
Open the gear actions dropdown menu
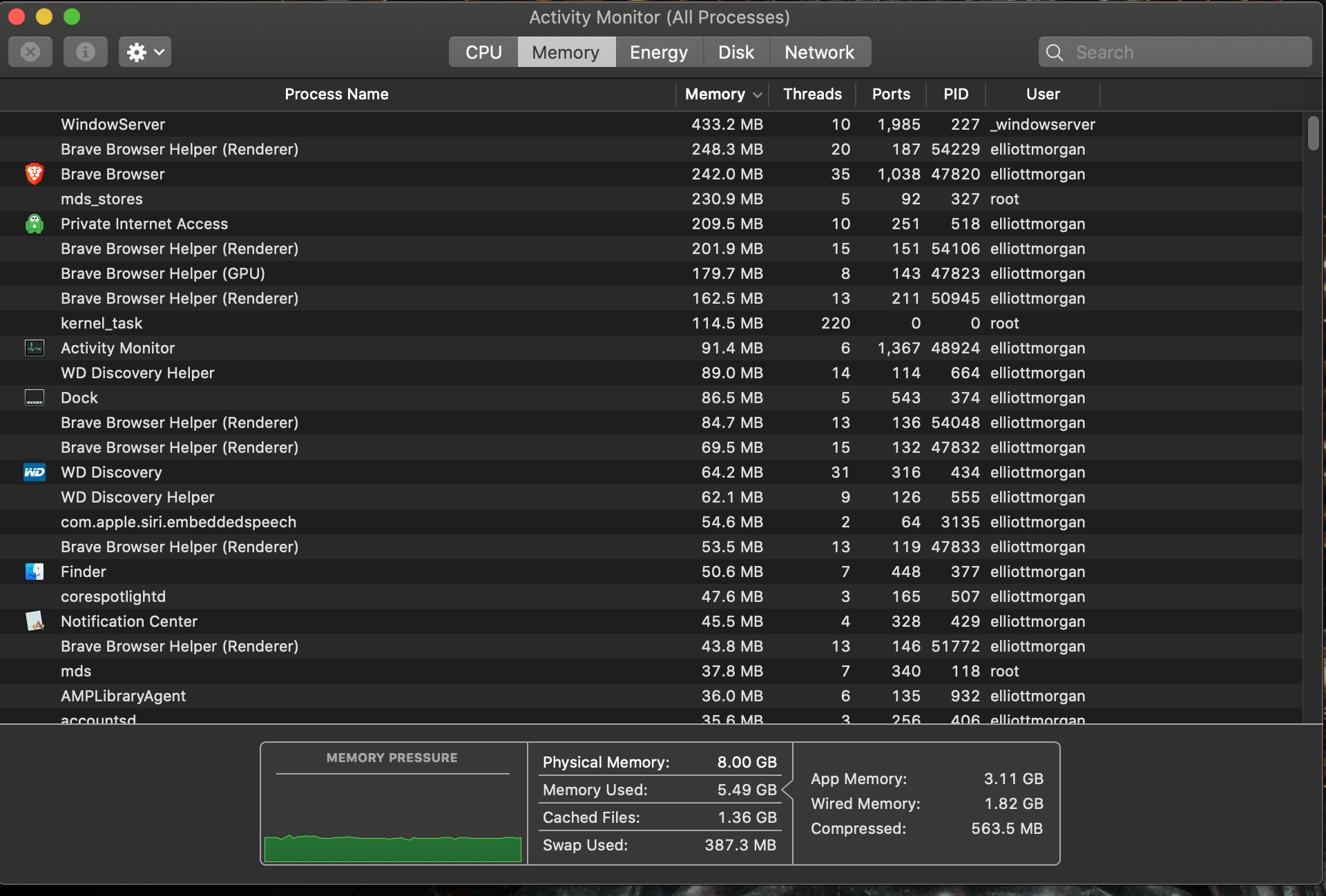[x=145, y=52]
